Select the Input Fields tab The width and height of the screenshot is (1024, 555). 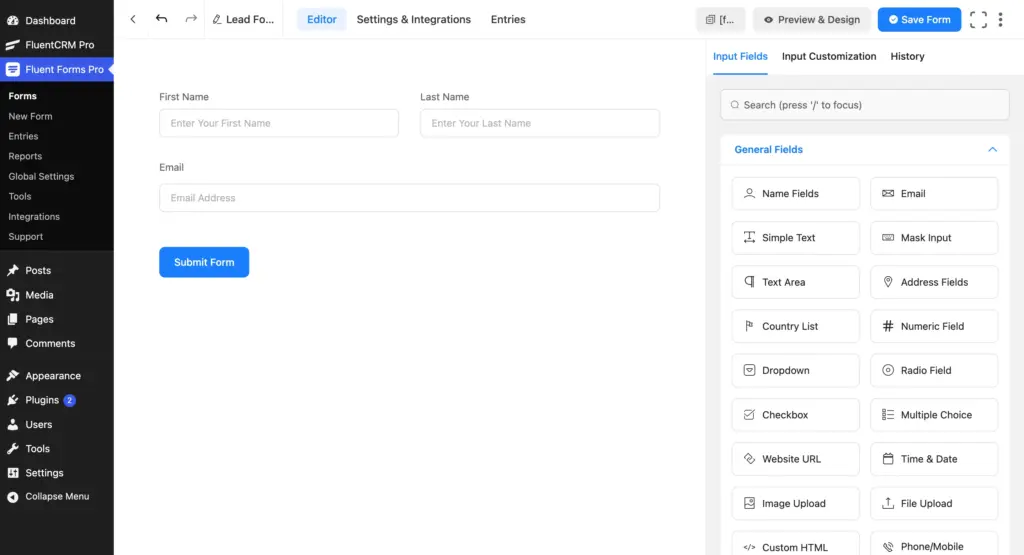[740, 56]
